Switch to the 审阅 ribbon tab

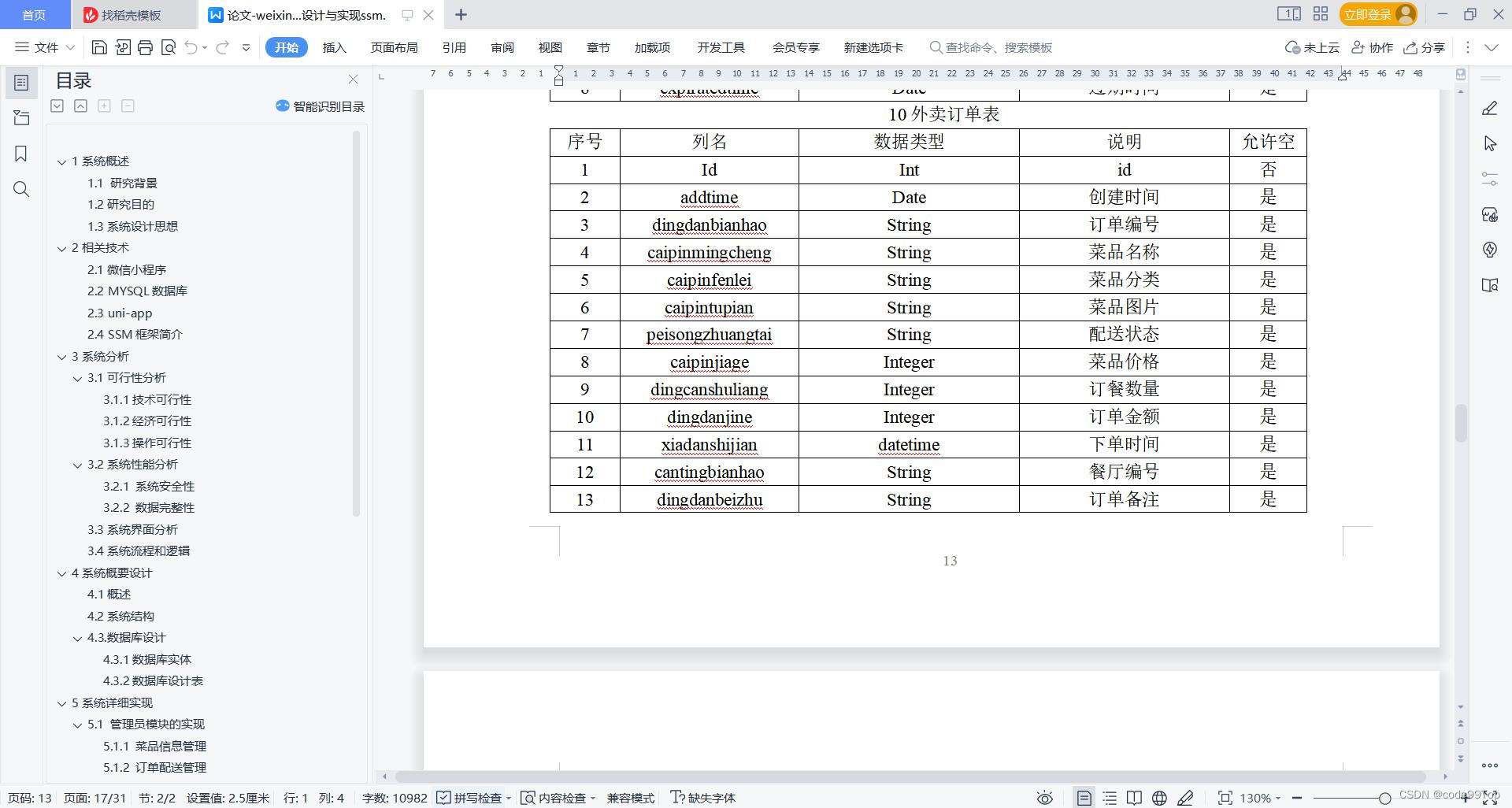coord(502,47)
